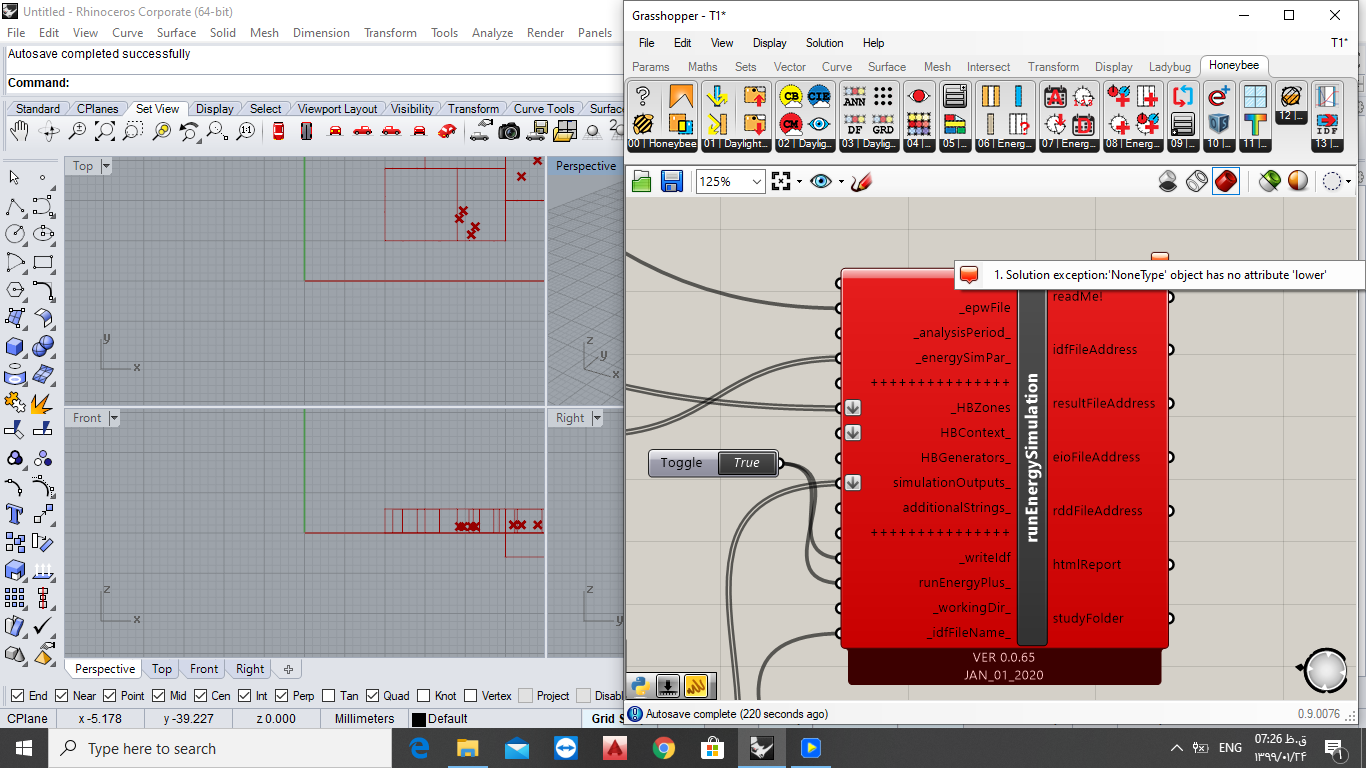This screenshot has width=1366, height=768.
Task: Click the Perspective viewport tab at bottom
Action: pyautogui.click(x=105, y=669)
